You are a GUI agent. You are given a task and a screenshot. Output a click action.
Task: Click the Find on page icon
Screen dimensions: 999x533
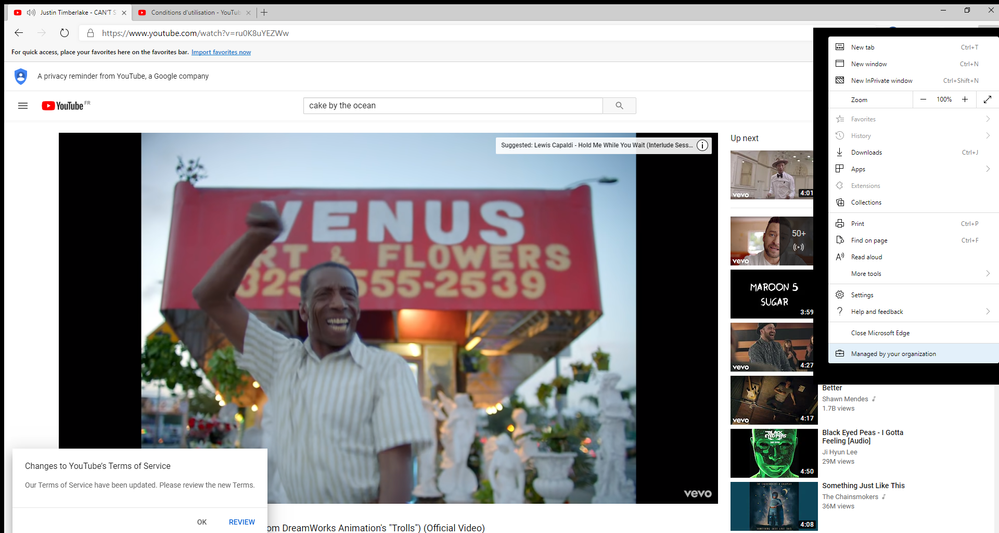pyautogui.click(x=840, y=240)
